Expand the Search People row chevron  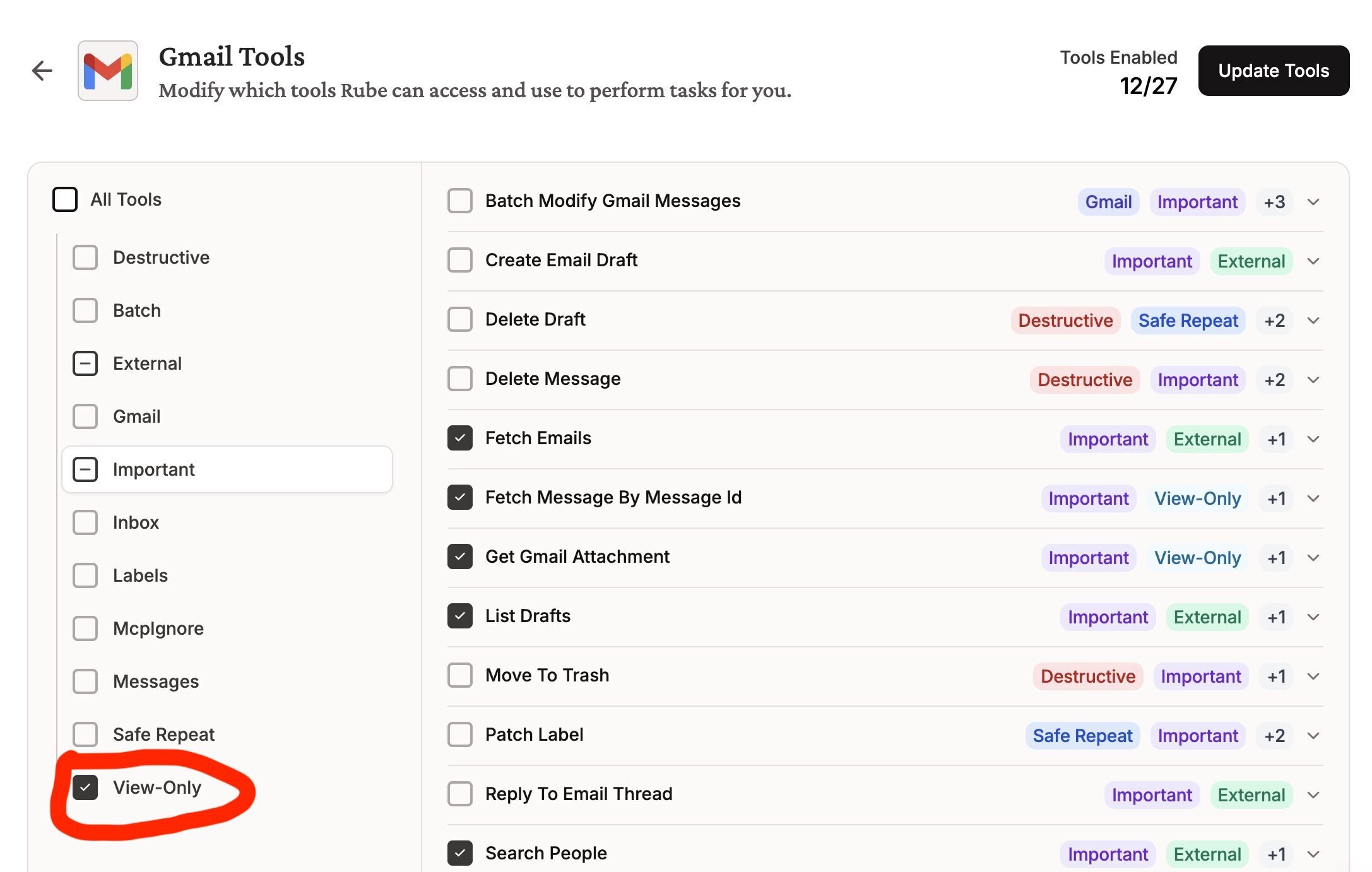1313,854
